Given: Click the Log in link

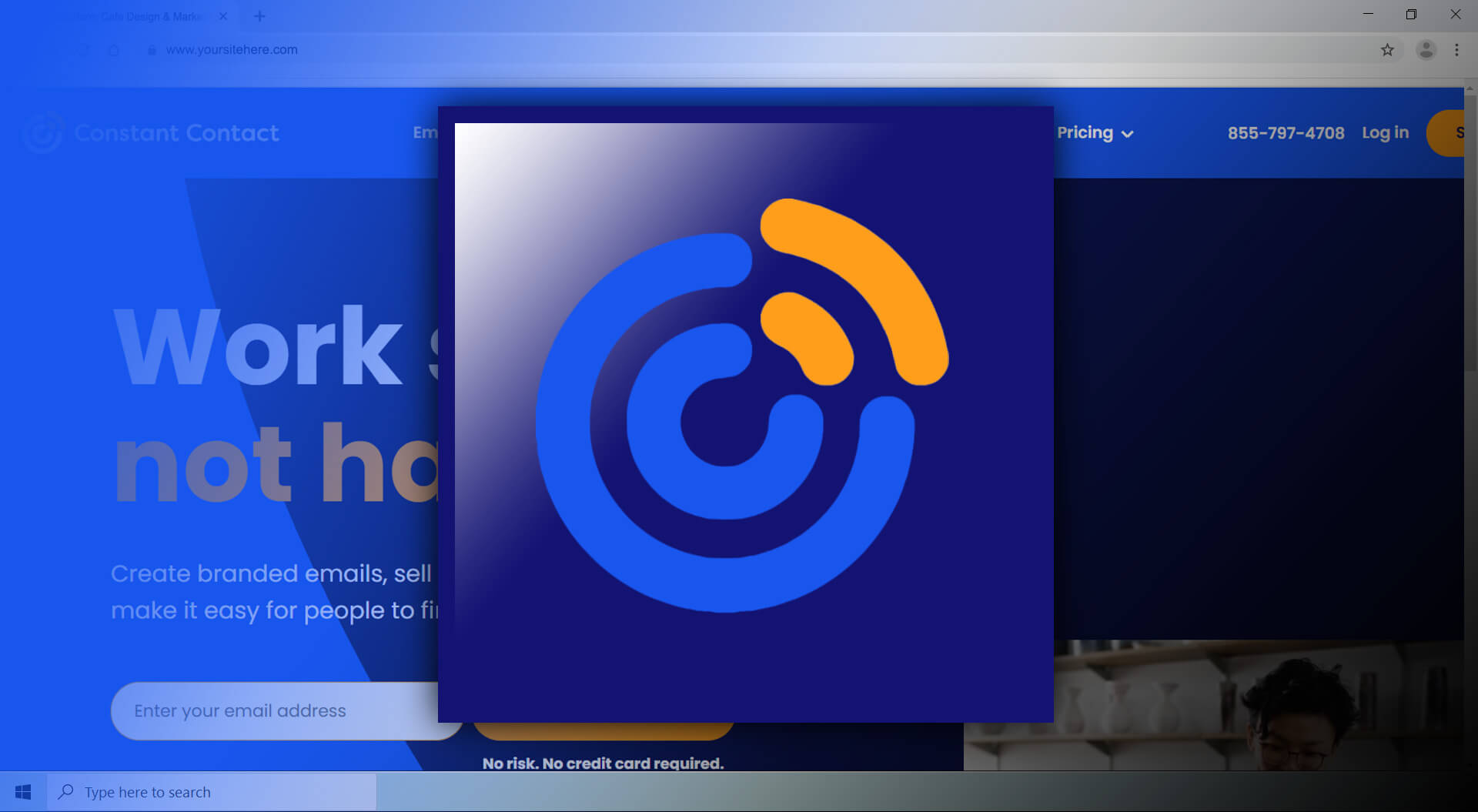Looking at the screenshot, I should 1385,132.
